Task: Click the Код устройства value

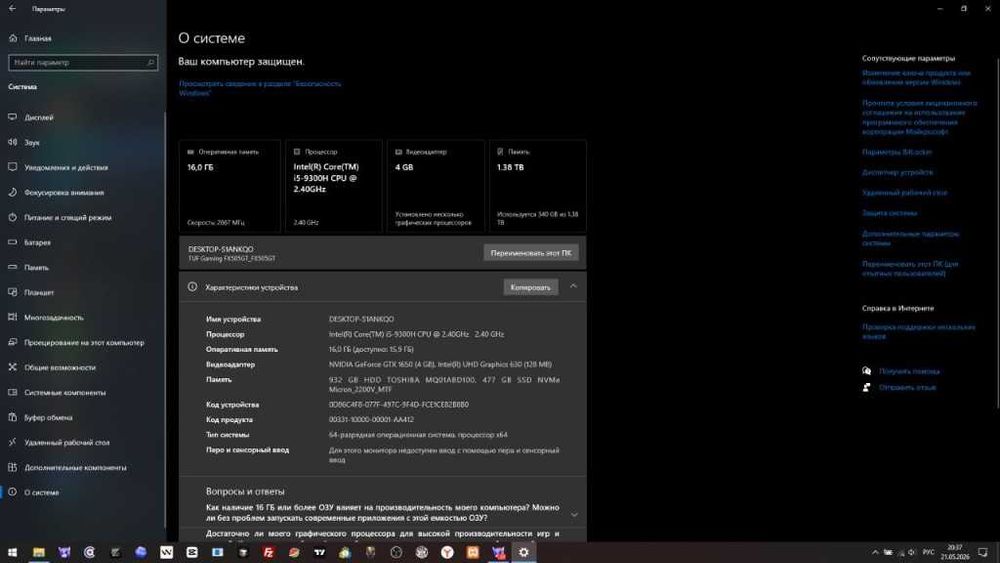Action: tap(399, 404)
